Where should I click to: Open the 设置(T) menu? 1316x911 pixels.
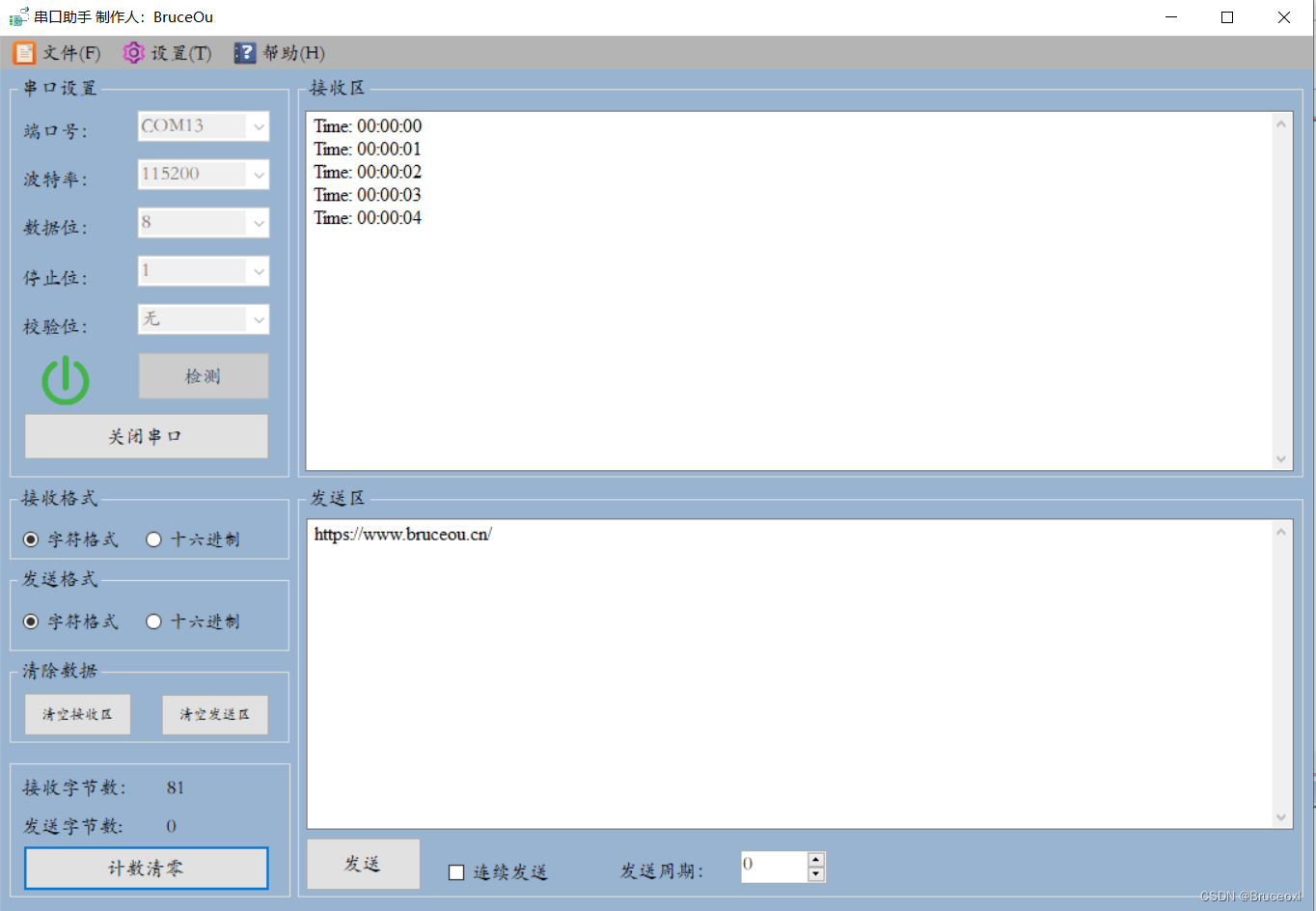pyautogui.click(x=168, y=53)
